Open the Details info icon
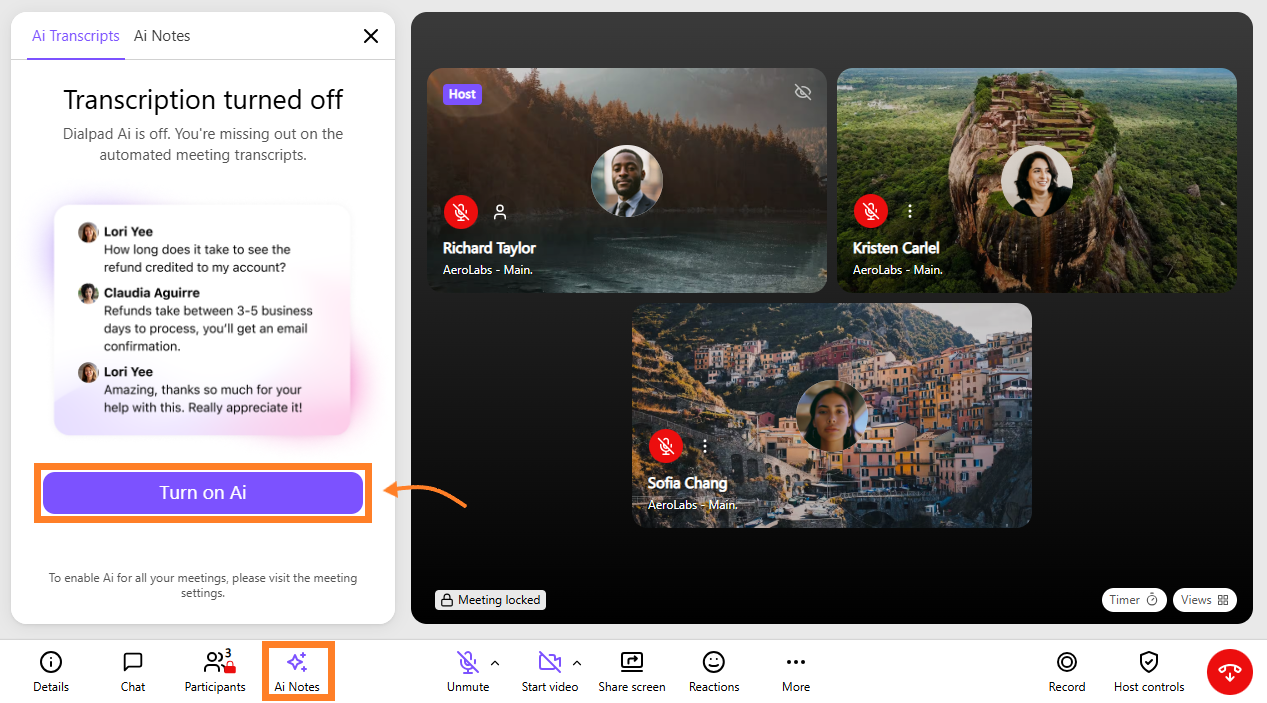Screen dimensions: 1267x703 [x=50, y=662]
